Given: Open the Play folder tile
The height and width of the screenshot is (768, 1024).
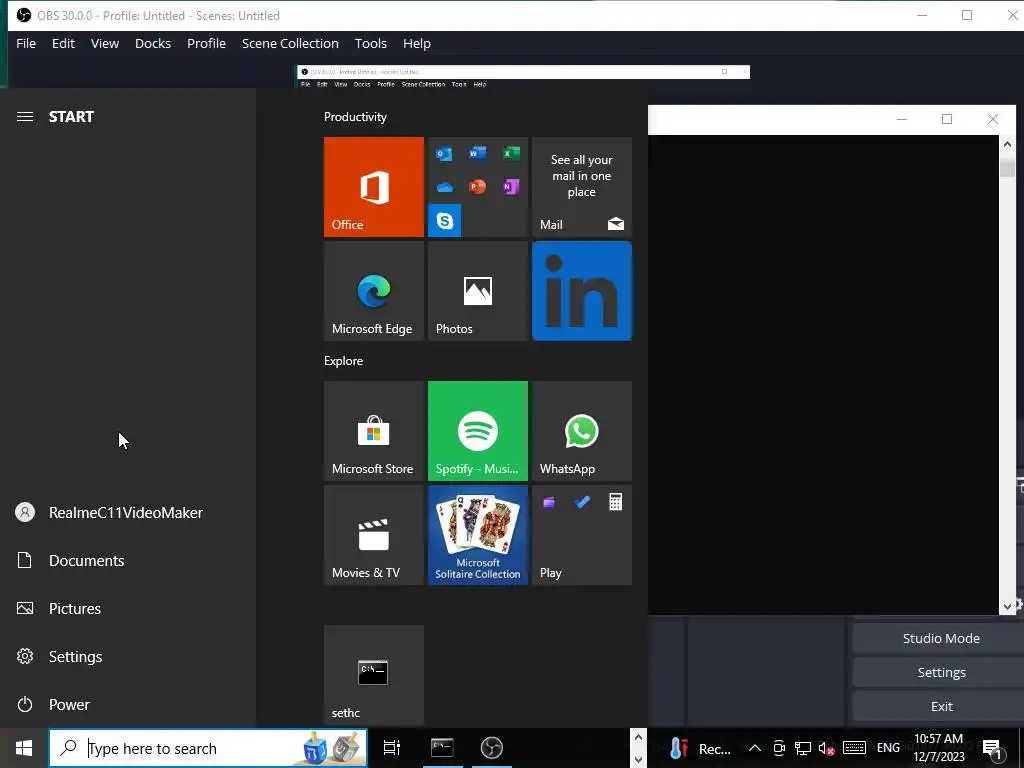Looking at the screenshot, I should 582,535.
